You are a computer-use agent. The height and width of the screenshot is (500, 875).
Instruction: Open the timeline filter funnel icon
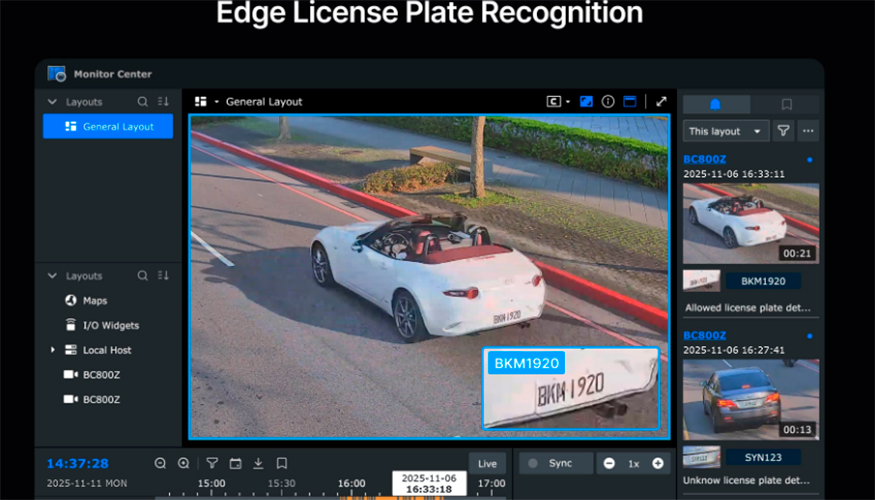(212, 463)
